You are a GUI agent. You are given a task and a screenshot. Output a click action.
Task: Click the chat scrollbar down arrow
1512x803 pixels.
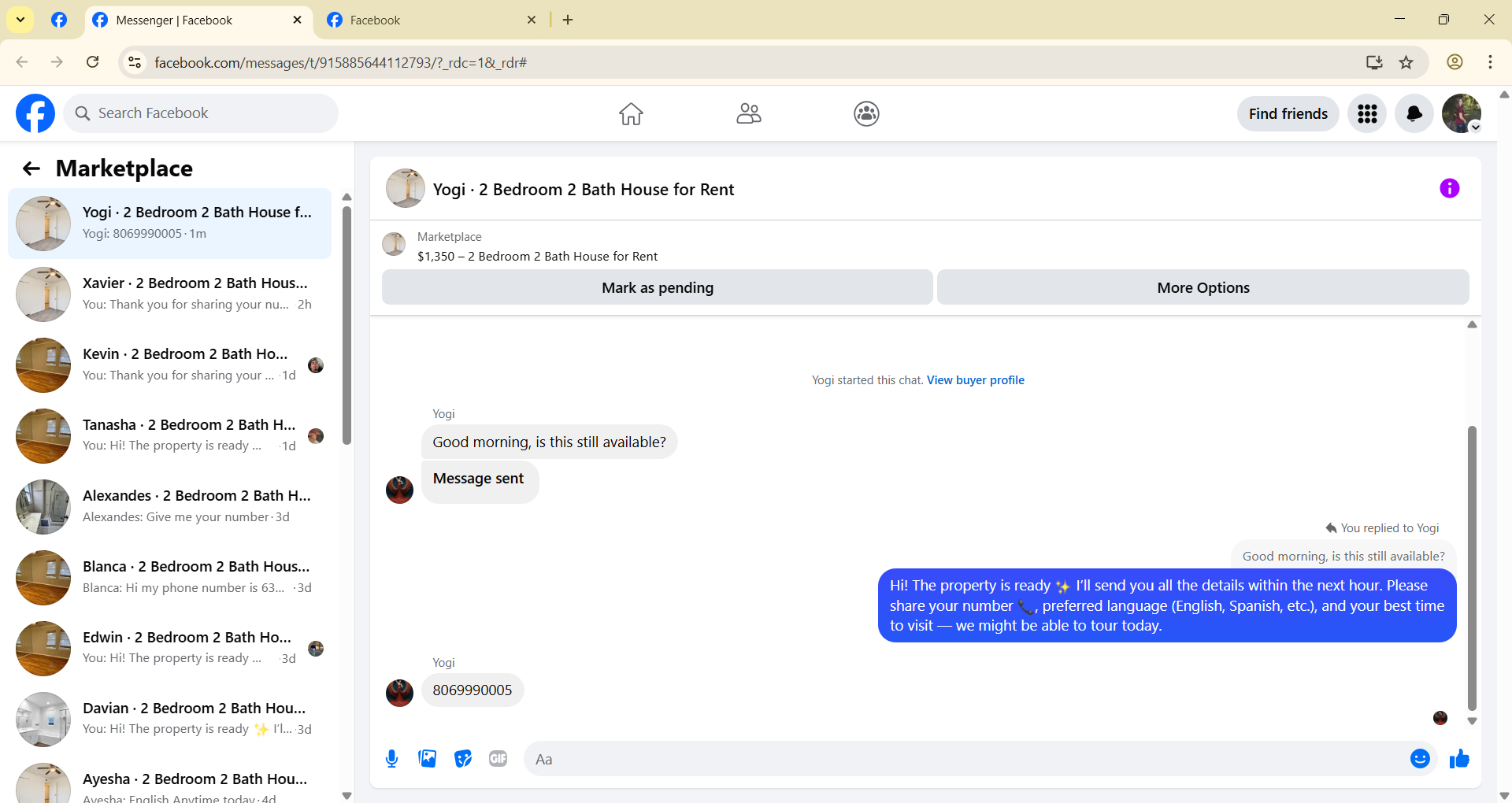pos(1472,721)
